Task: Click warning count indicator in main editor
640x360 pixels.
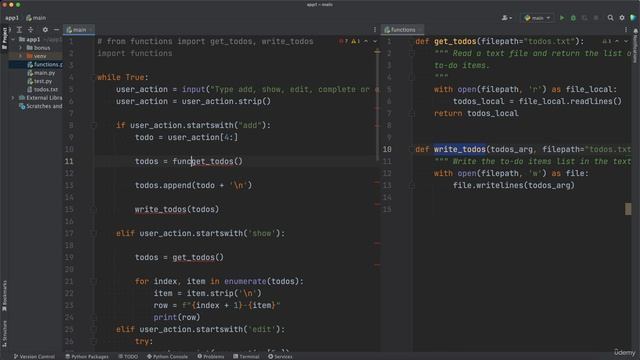Action: point(356,42)
